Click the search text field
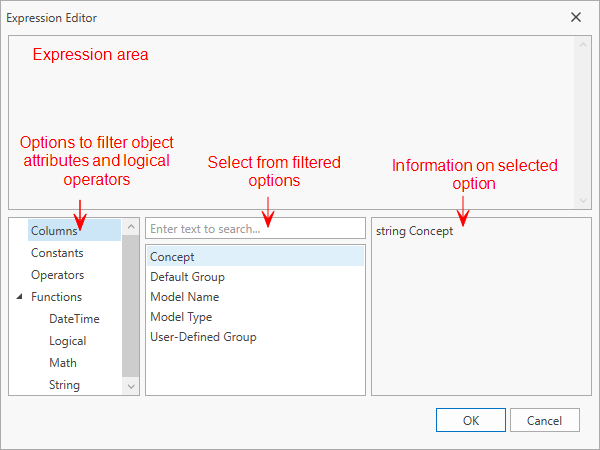This screenshot has width=600, height=450. 255,229
